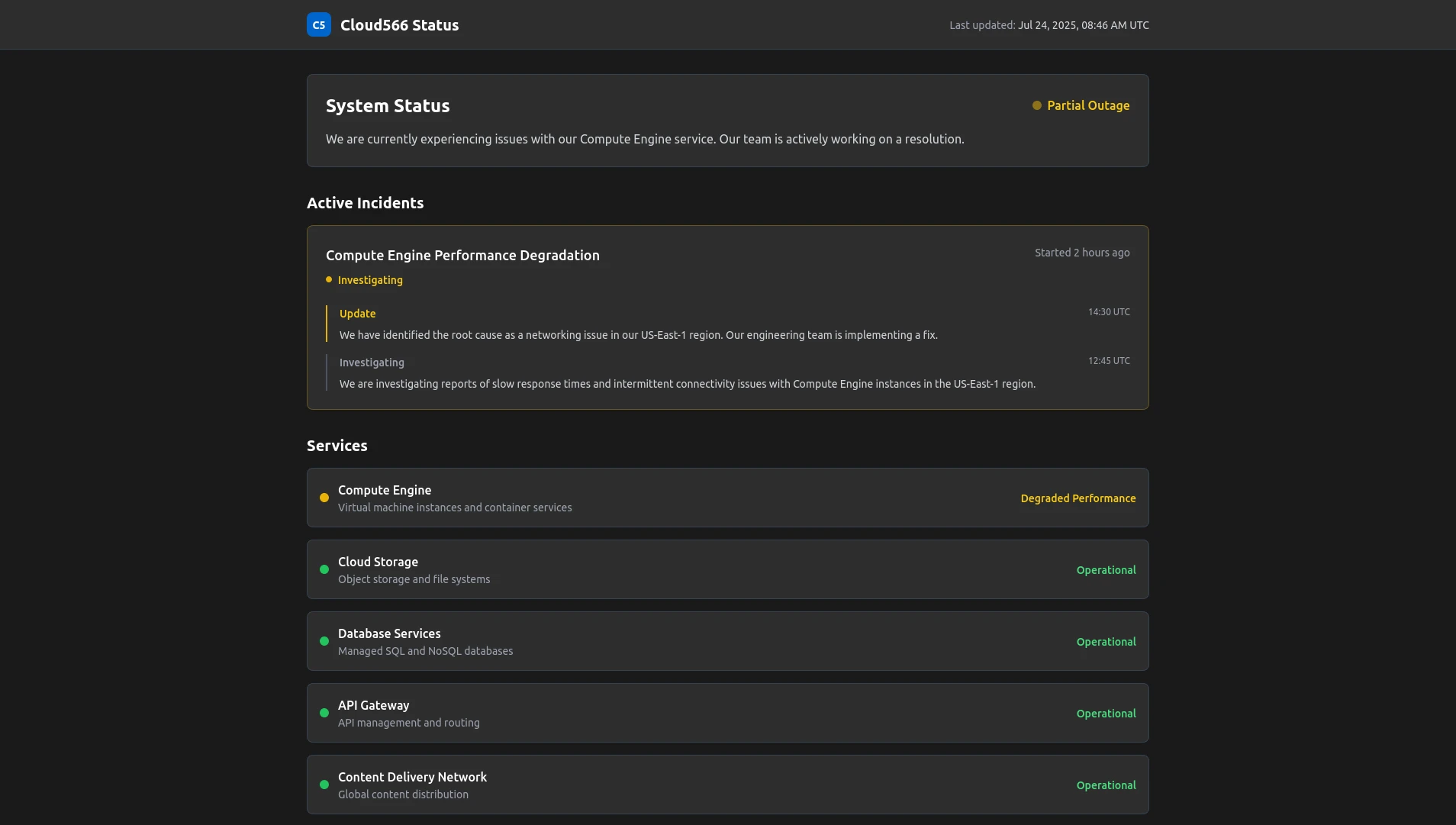Open the Compute Engine Performance Degradation incident
Screen dimensions: 1456x825
pyautogui.click(x=462, y=256)
